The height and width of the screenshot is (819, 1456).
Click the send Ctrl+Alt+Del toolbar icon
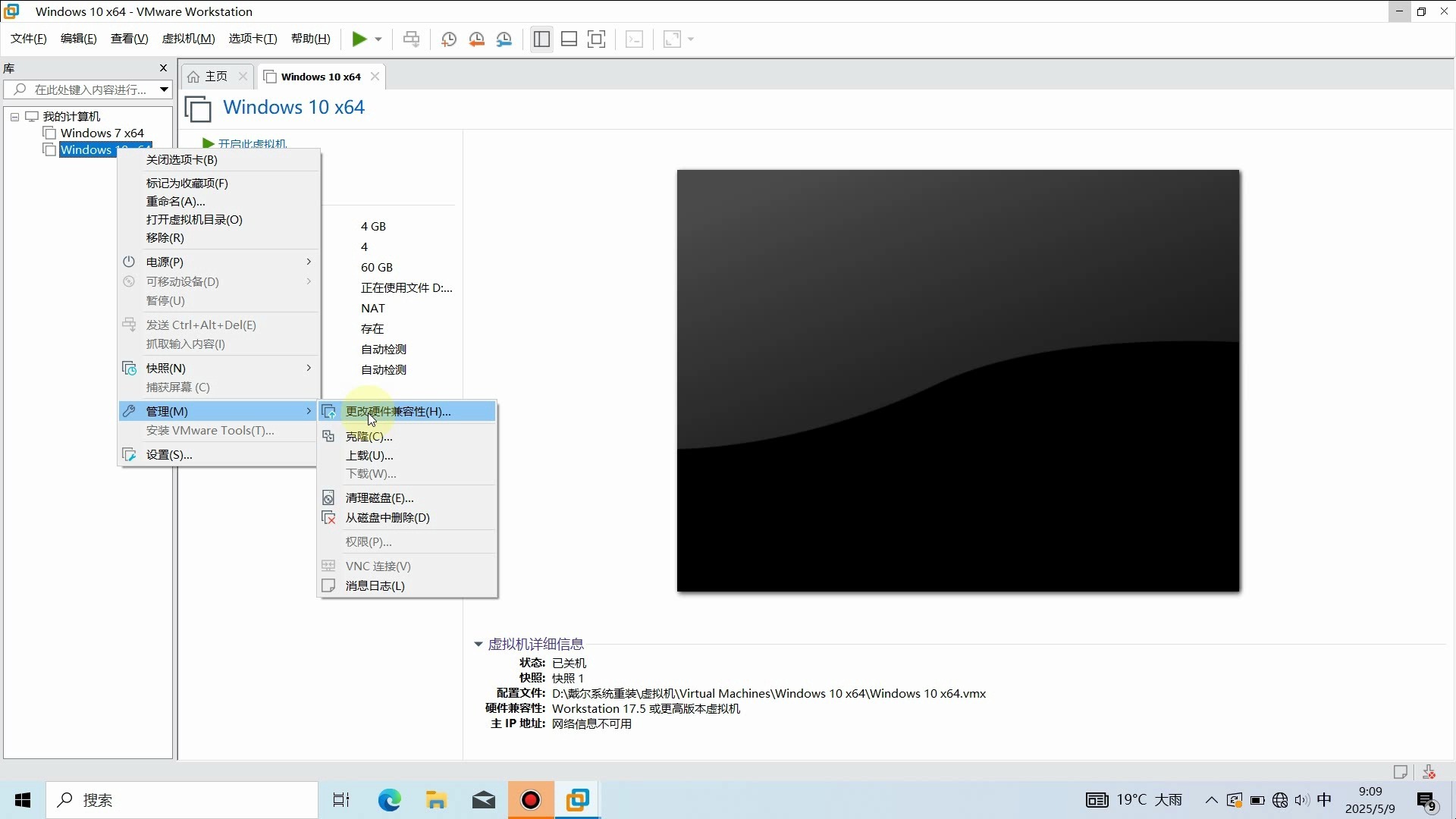[412, 39]
